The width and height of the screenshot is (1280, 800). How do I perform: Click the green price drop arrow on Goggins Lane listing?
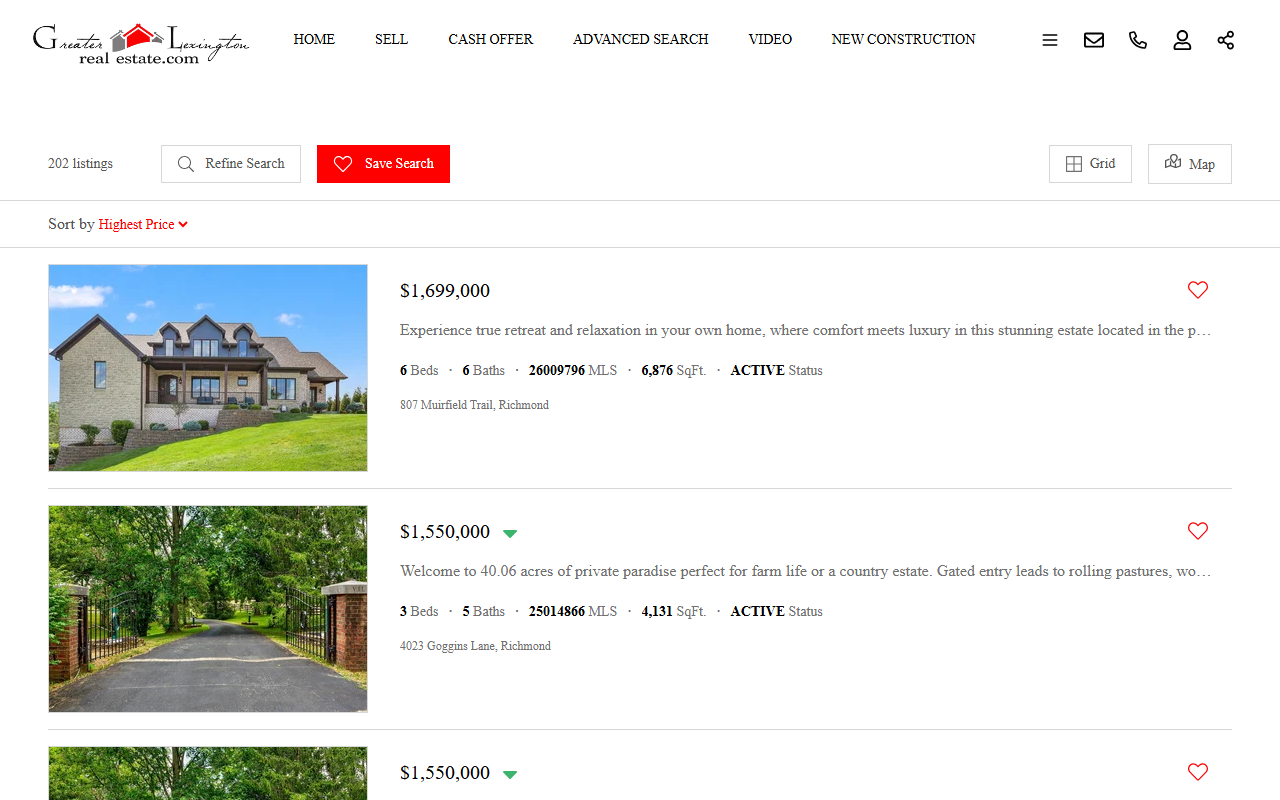coord(510,533)
